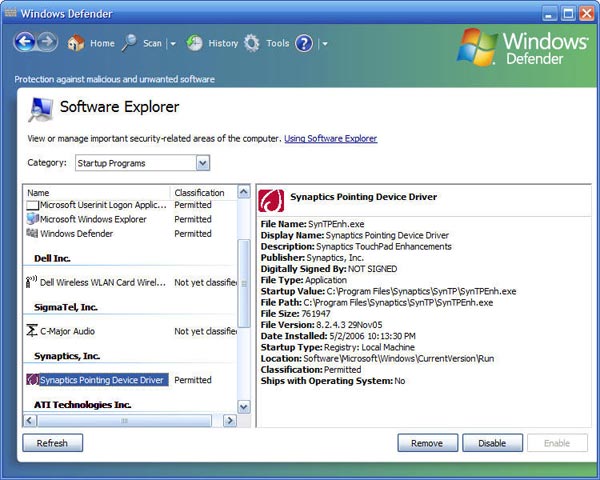Click the Windows Defender title bar icon
600x480 pixels.
point(10,13)
